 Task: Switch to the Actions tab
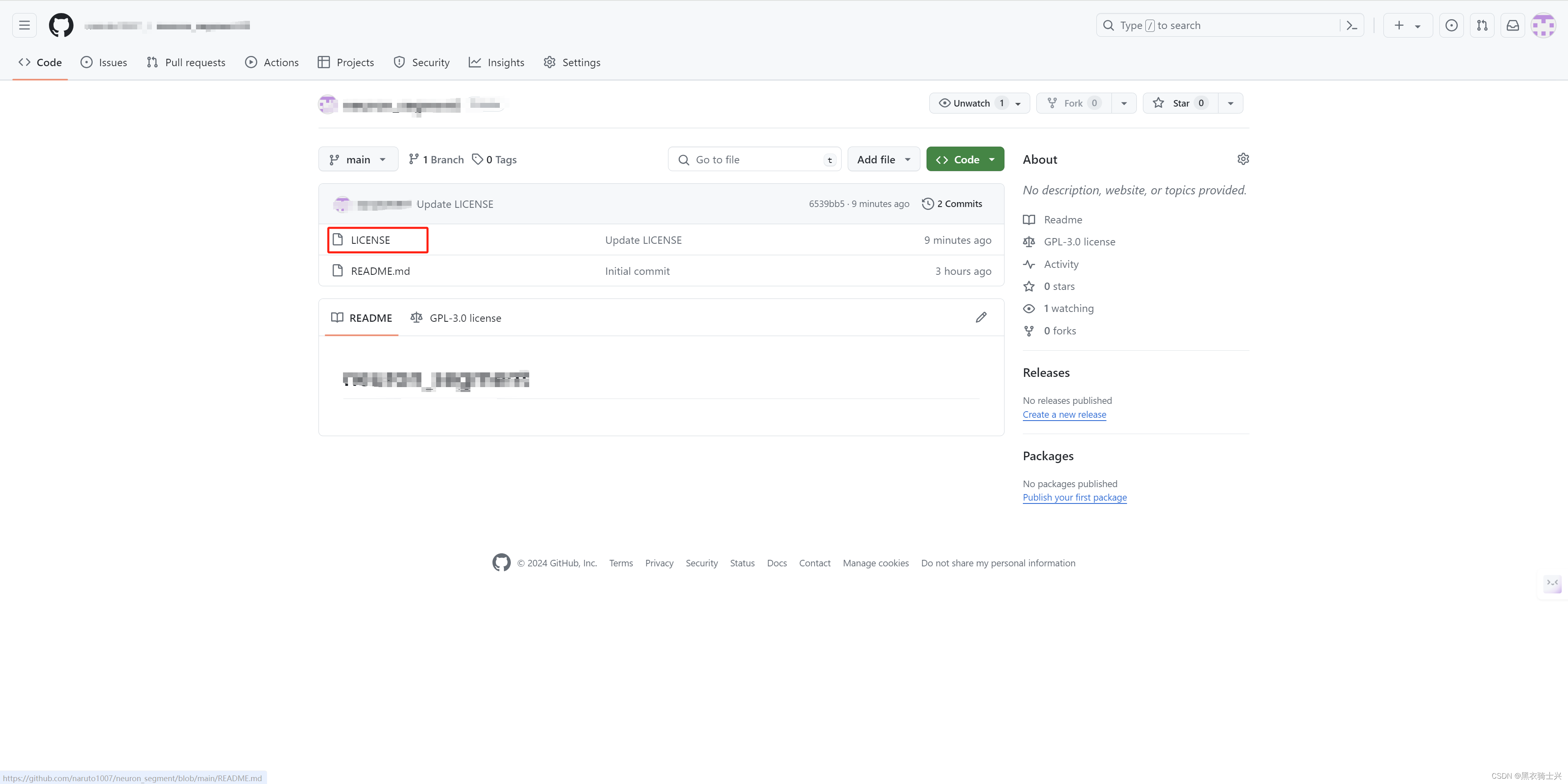(272, 63)
